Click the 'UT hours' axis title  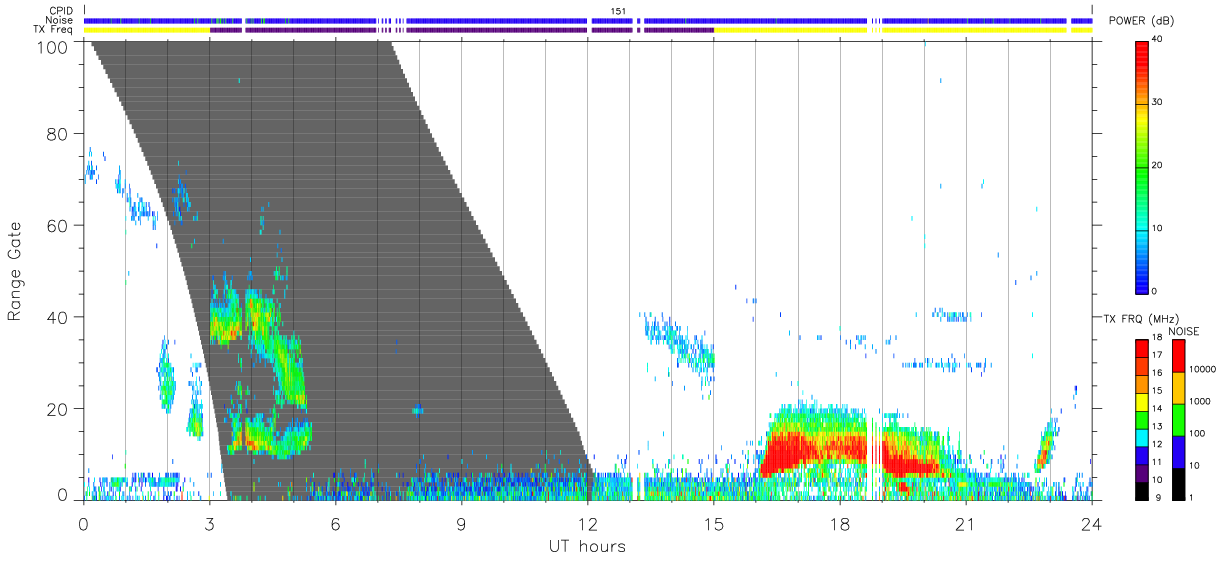tap(586, 547)
